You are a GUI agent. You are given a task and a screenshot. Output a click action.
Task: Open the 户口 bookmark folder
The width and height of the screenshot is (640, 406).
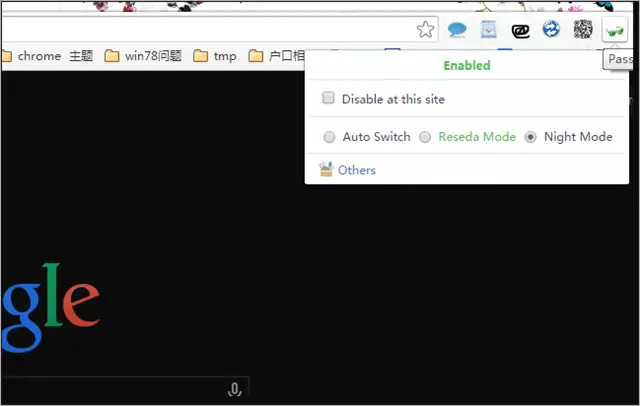[x=276, y=56]
